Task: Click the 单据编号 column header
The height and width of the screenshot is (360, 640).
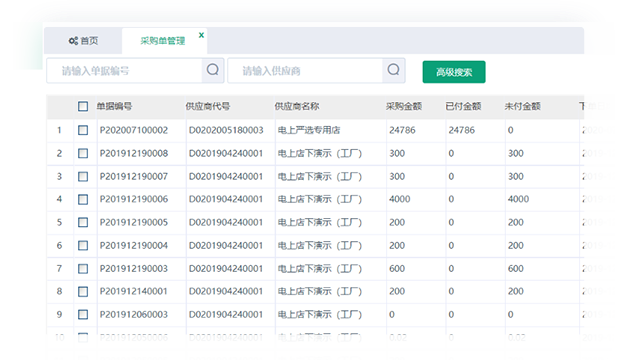Action: click(x=114, y=107)
